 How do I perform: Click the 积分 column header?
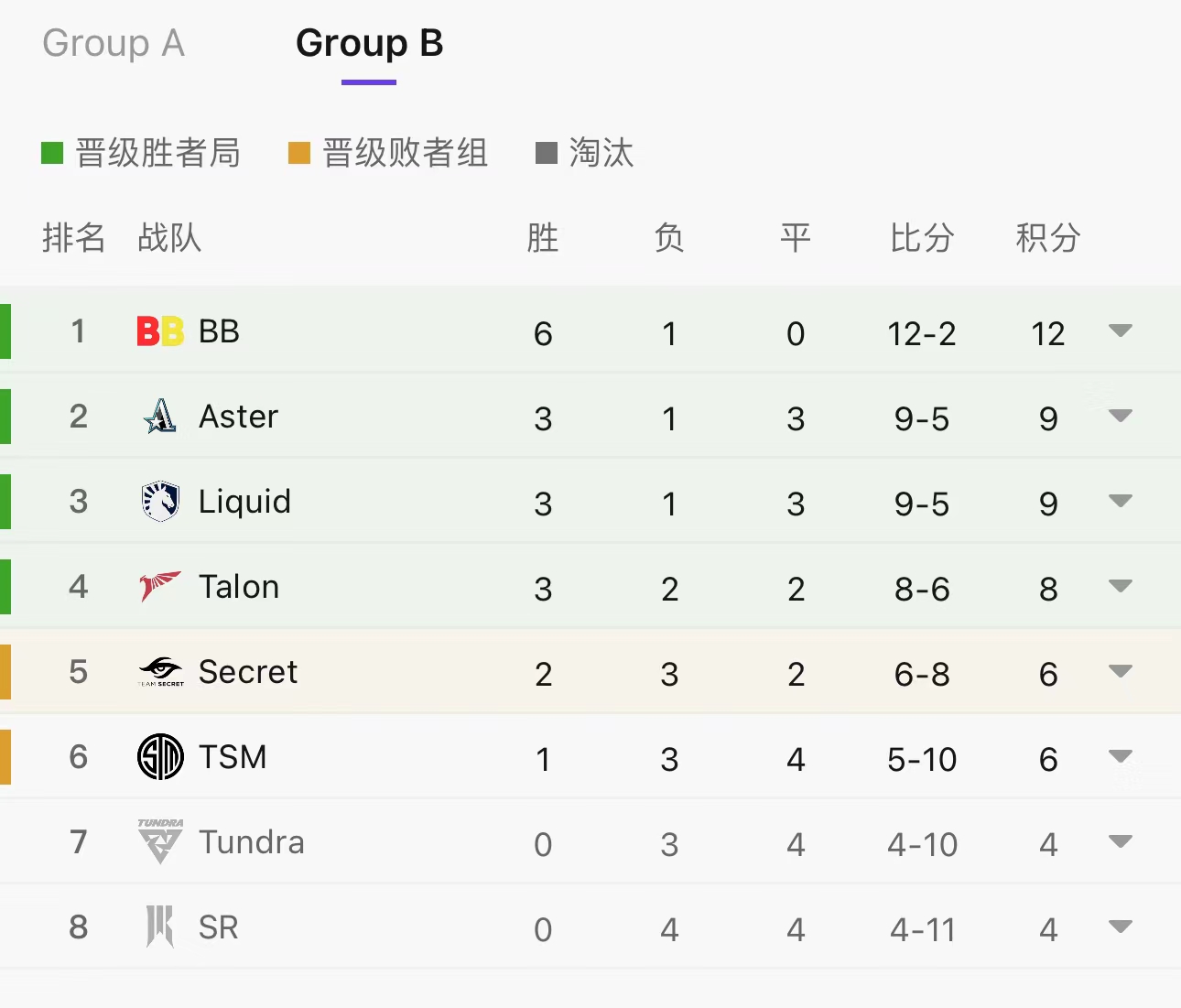[1048, 238]
